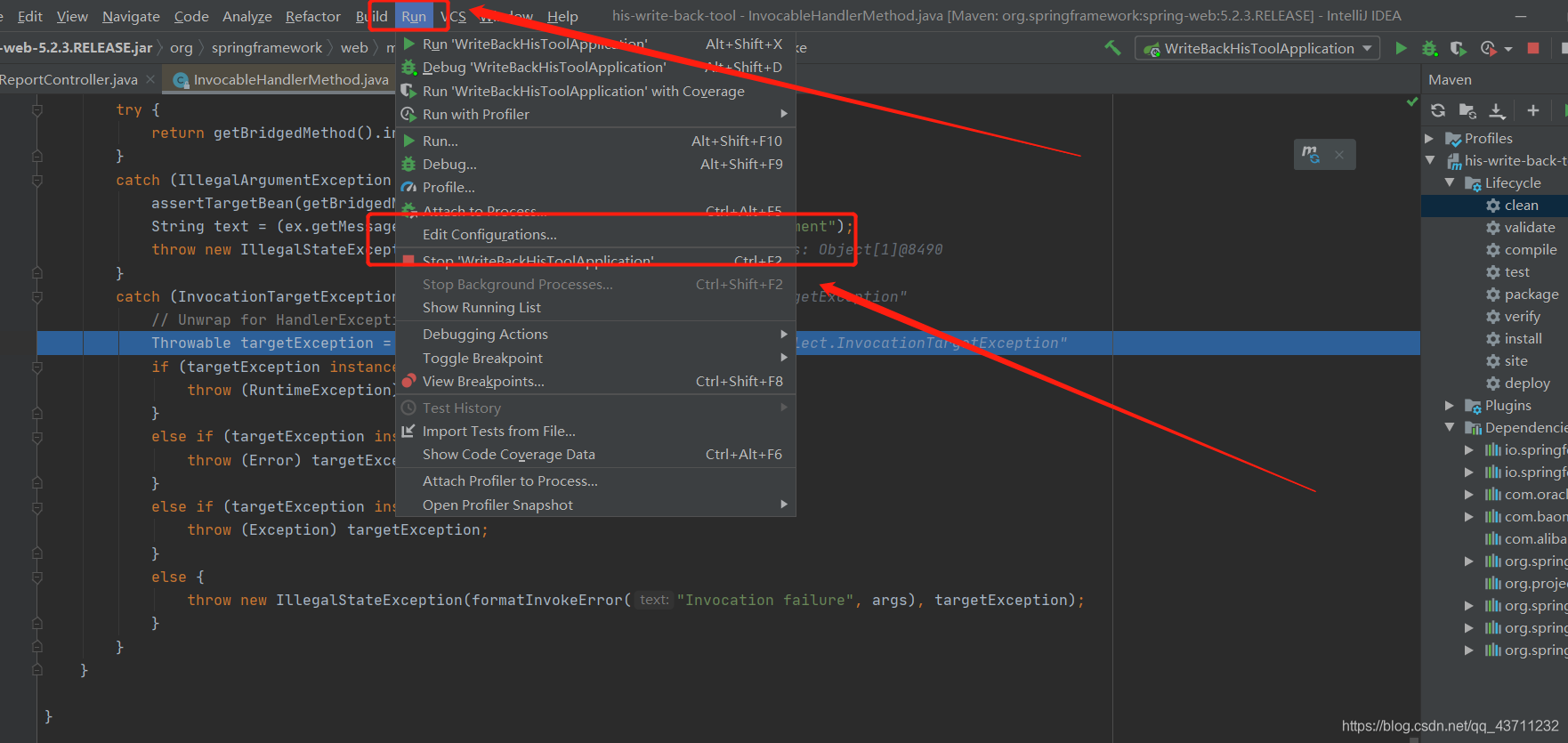Viewport: 1568px width, 743px height.
Task: Open the Open Profiler Snapshot submenu
Action: point(595,505)
